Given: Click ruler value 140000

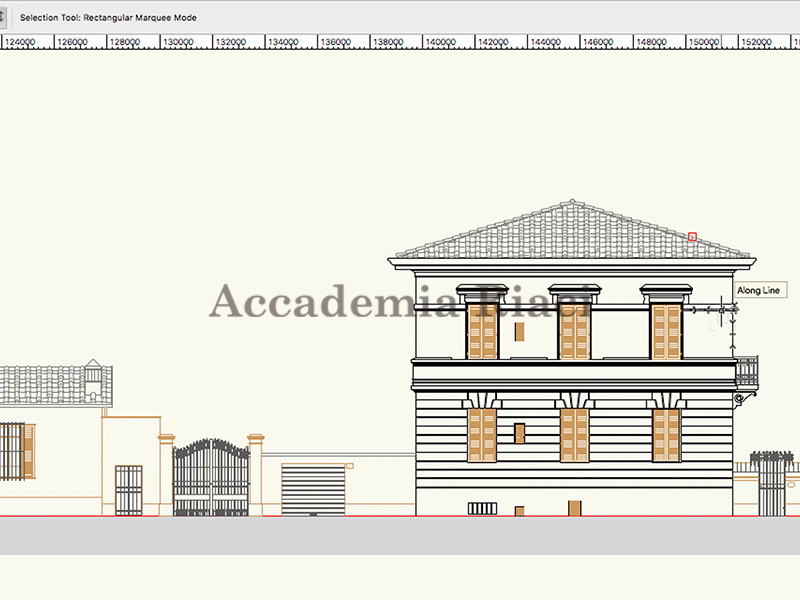Looking at the screenshot, I should click(441, 42).
